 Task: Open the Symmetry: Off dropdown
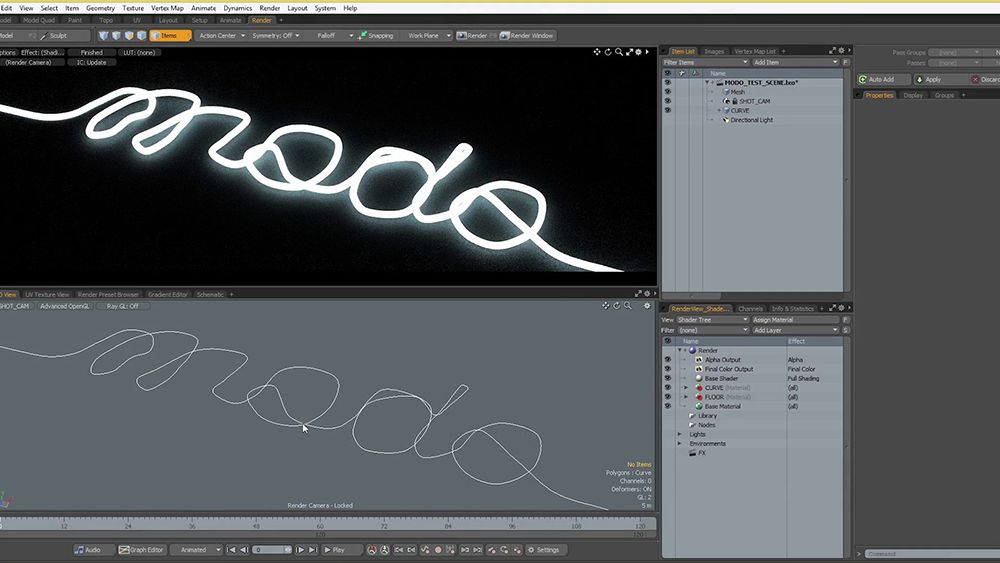(276, 36)
